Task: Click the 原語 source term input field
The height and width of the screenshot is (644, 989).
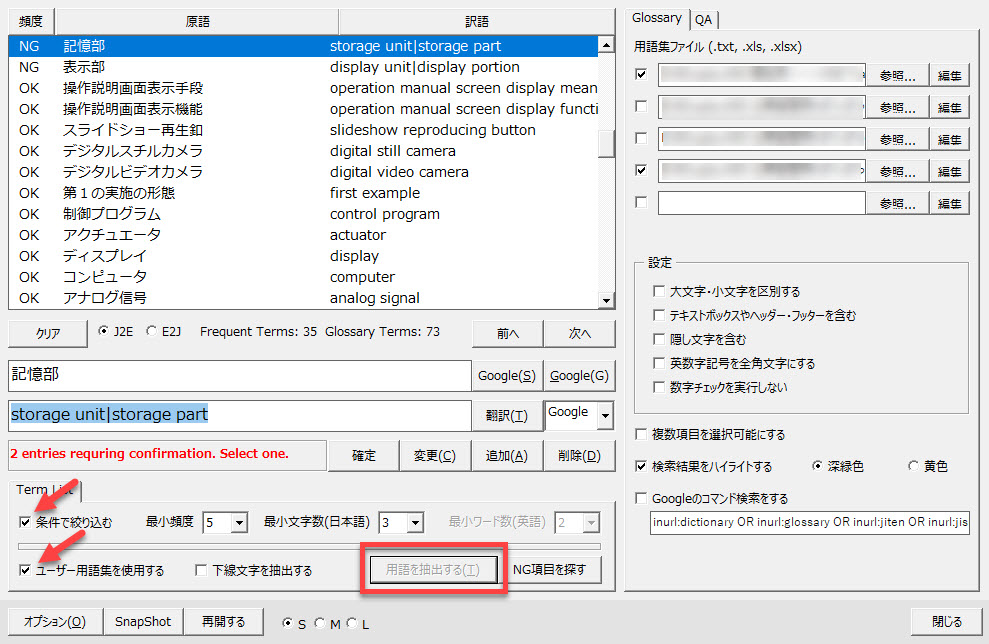Action: 239,376
